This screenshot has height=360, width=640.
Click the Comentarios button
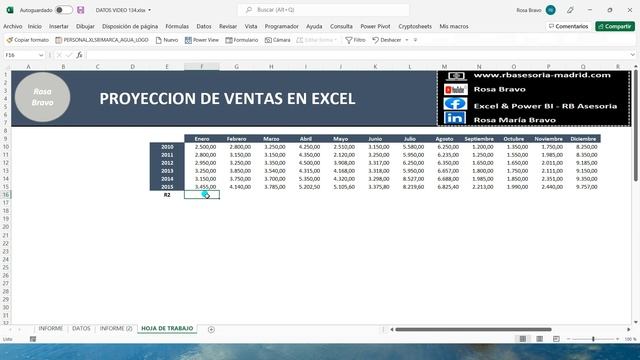(x=568, y=26)
